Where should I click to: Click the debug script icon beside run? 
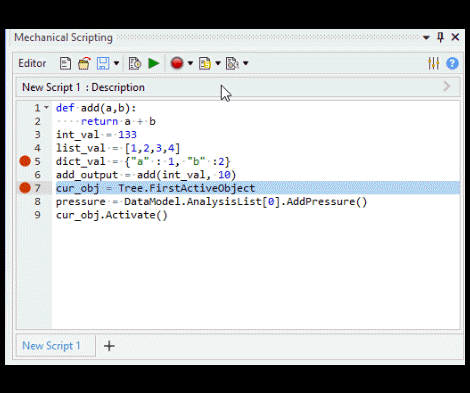pos(135,63)
